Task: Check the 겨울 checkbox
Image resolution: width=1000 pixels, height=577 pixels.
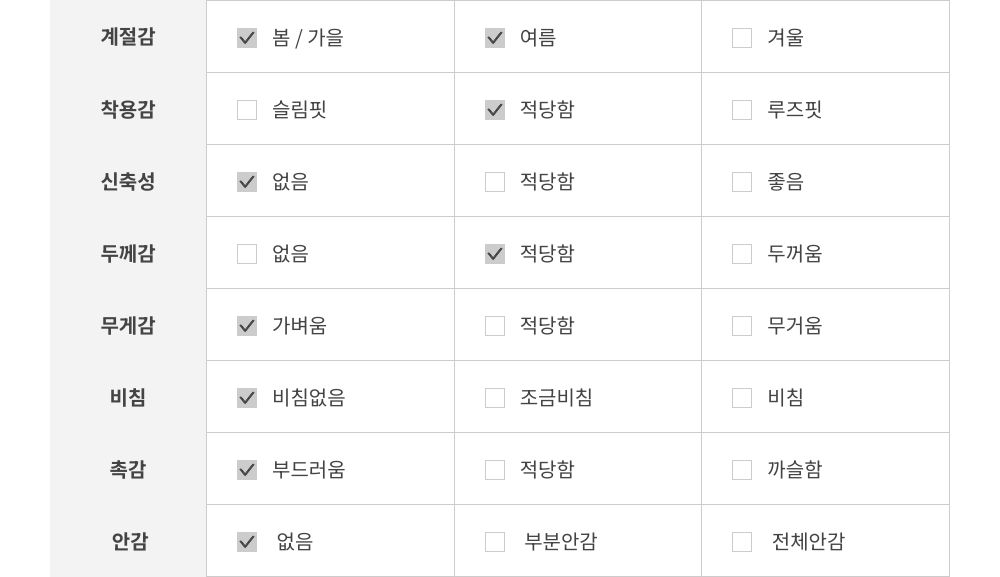Action: [742, 38]
